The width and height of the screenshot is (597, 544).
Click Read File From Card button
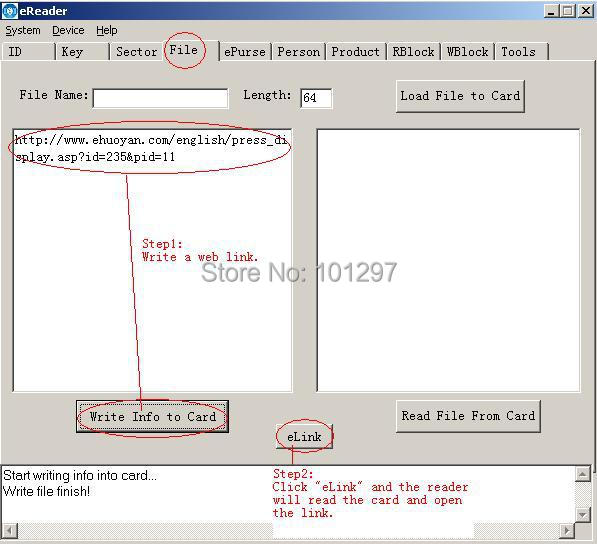click(468, 416)
